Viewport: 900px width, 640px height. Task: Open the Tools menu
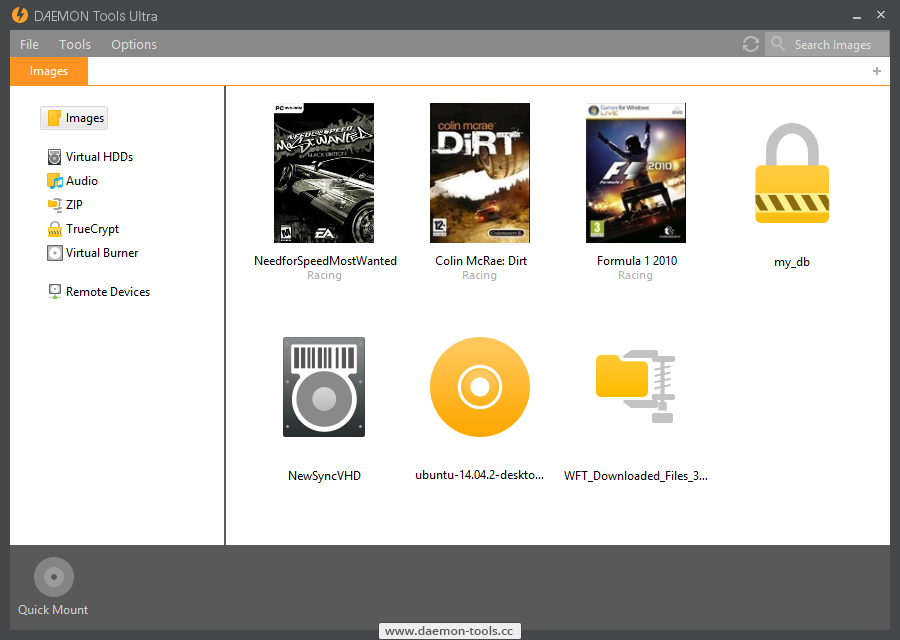(75, 44)
